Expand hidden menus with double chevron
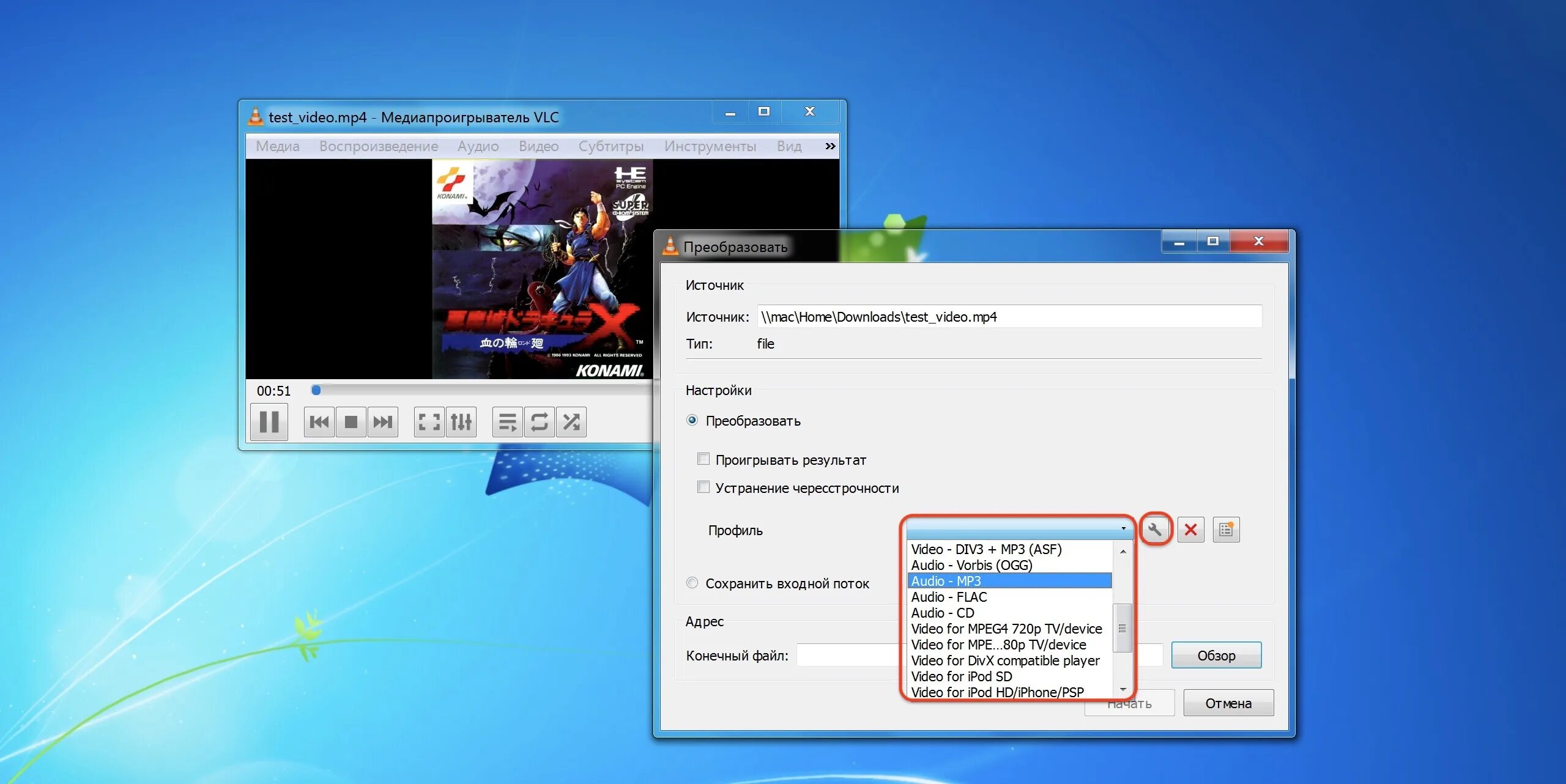The width and height of the screenshot is (1566, 784). (829, 146)
